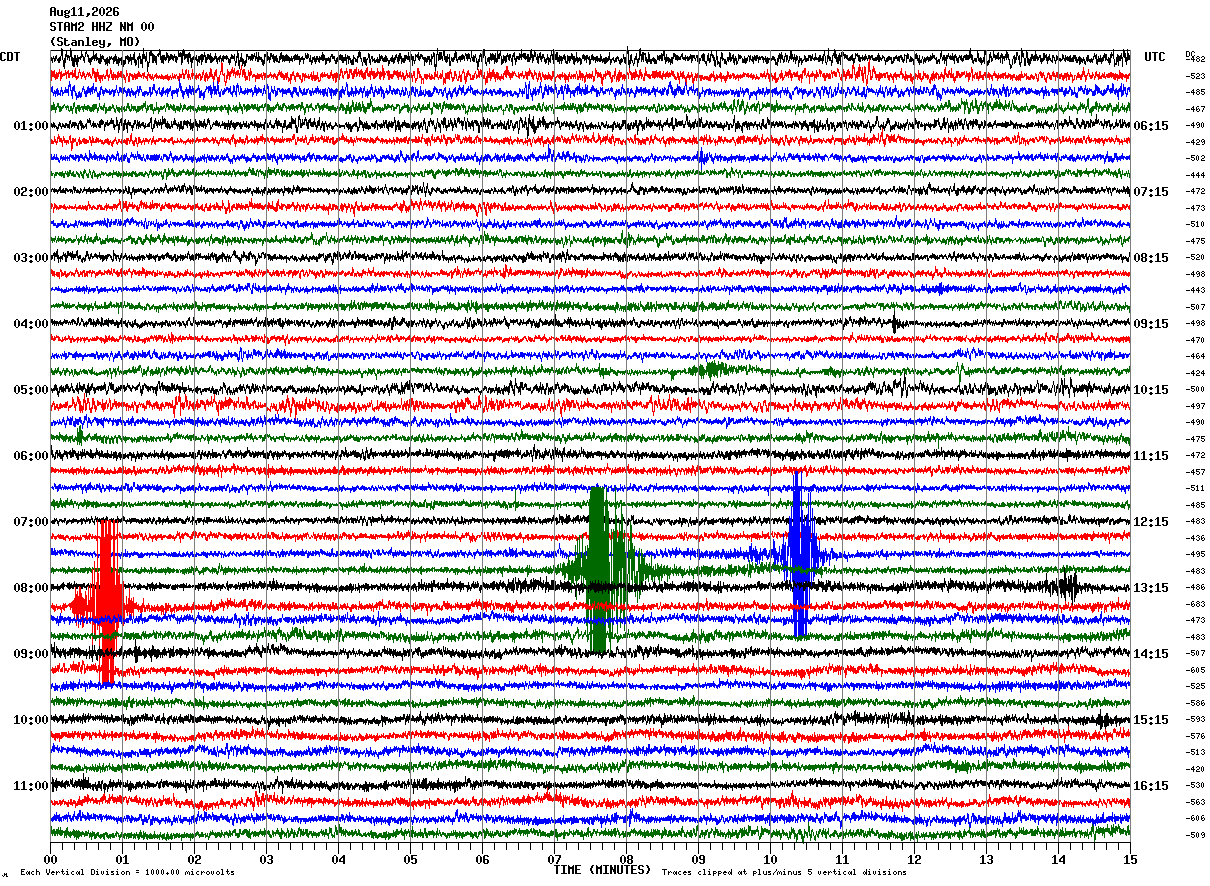Viewport: 1210px width, 886px height.
Task: Select the 03:00 CDT row label
Action: [x=31, y=258]
